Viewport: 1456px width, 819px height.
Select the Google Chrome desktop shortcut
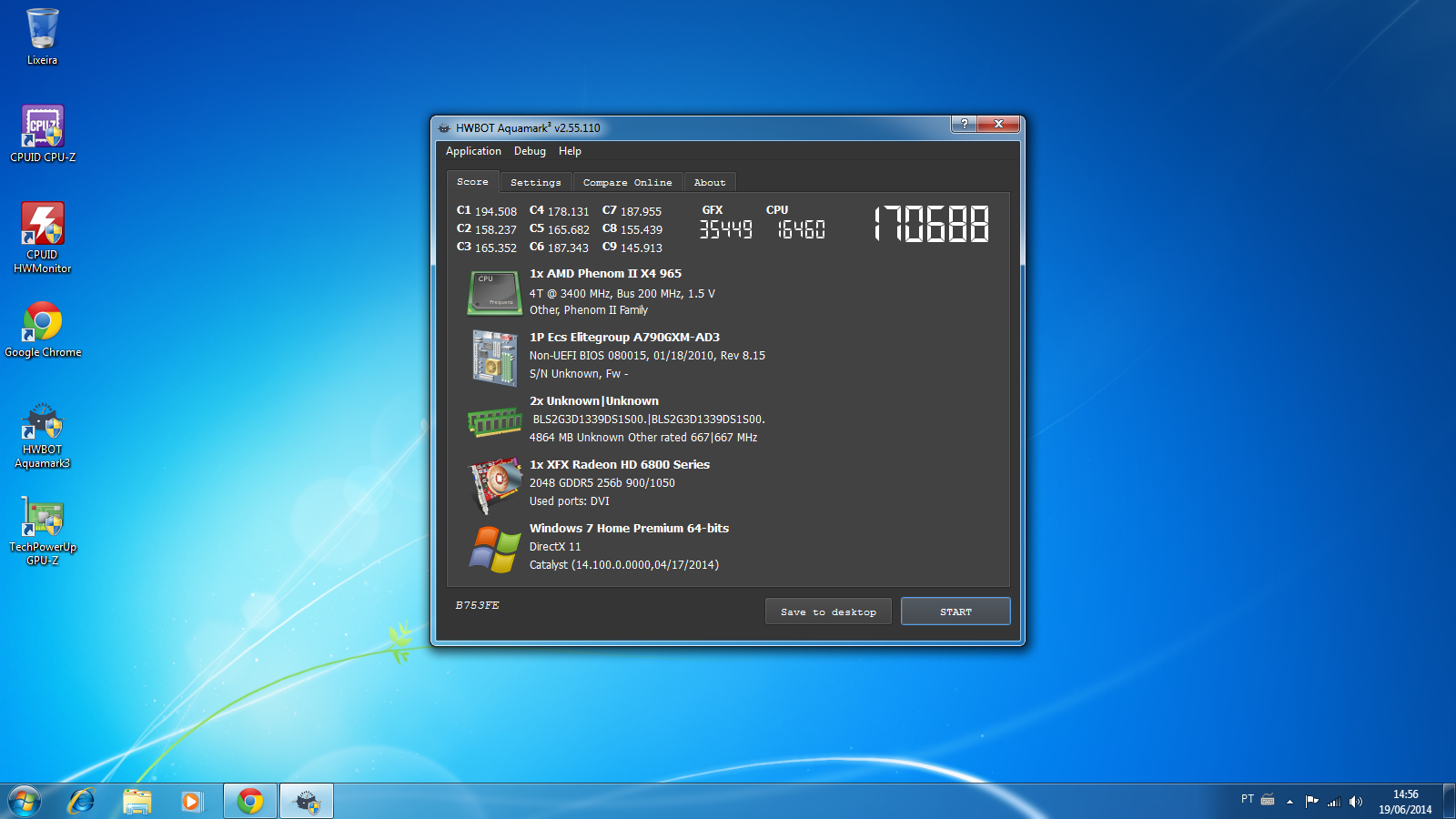pos(43,329)
